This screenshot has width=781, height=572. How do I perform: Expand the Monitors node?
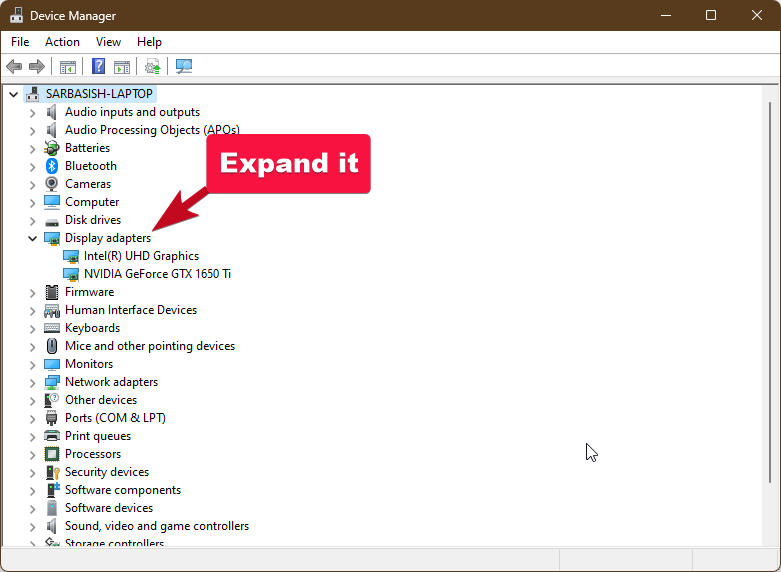32,365
